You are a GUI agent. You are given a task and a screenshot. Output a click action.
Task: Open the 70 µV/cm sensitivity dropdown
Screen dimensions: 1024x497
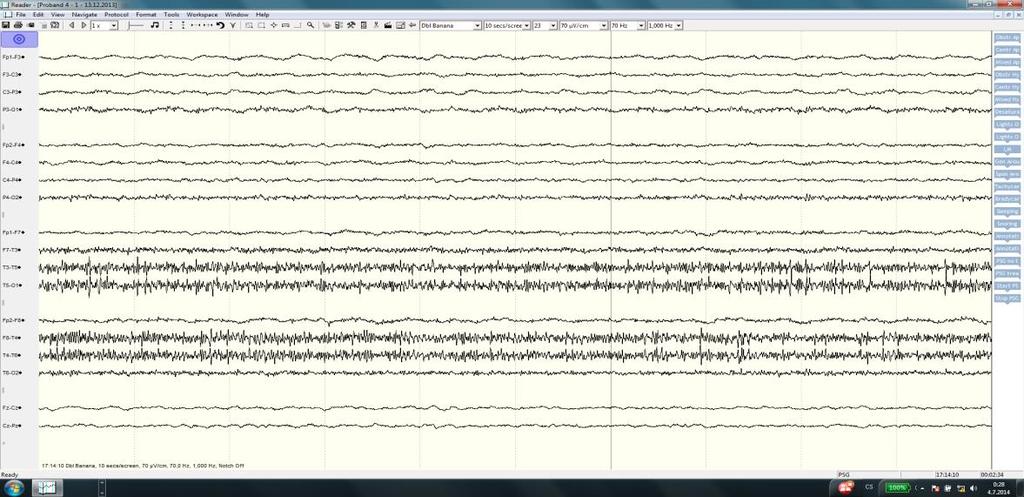coord(603,25)
